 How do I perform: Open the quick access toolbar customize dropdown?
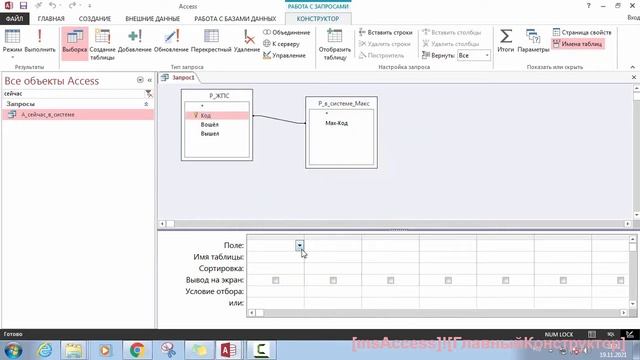pos(89,6)
